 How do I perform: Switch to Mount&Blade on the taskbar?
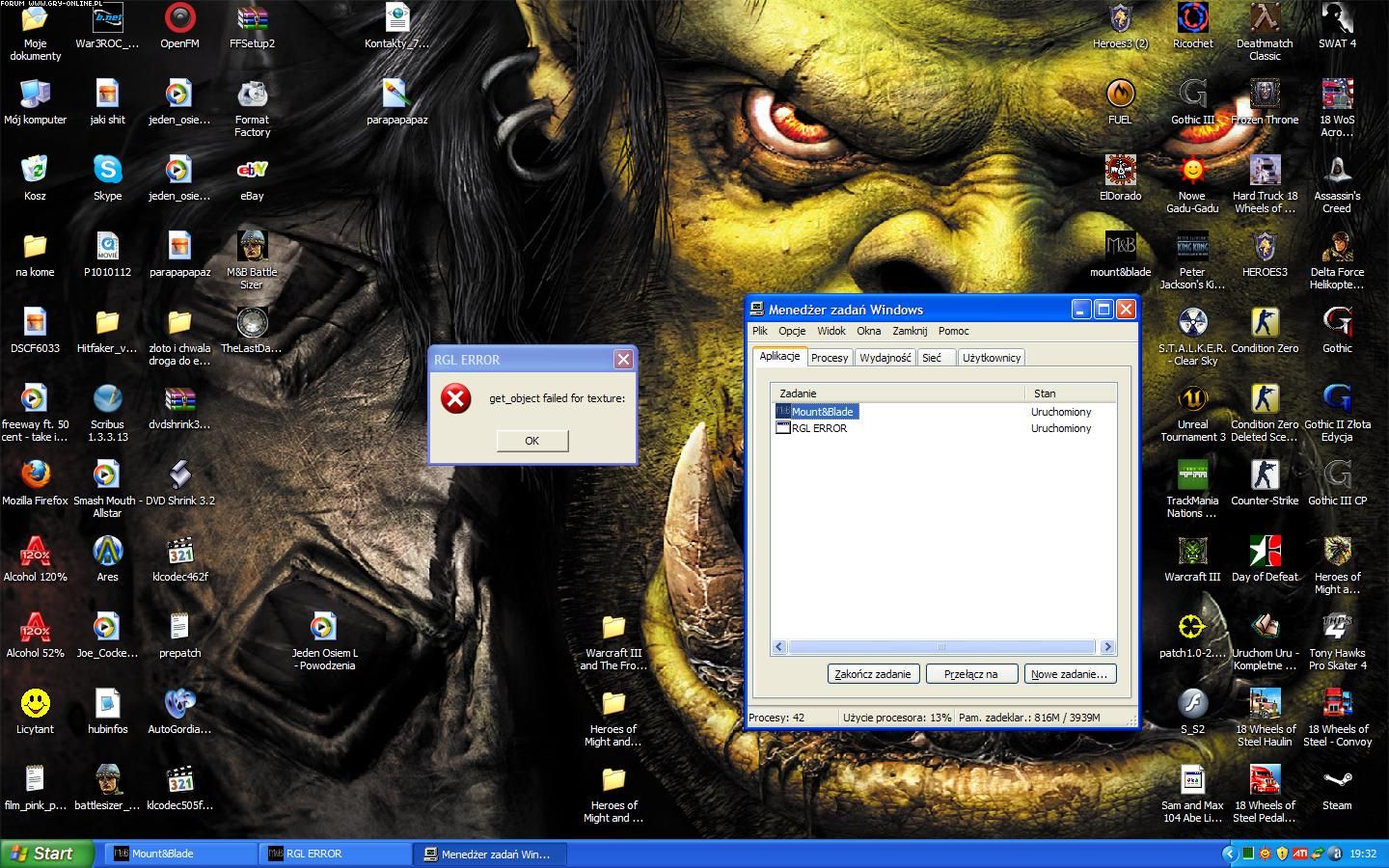pyautogui.click(x=180, y=854)
